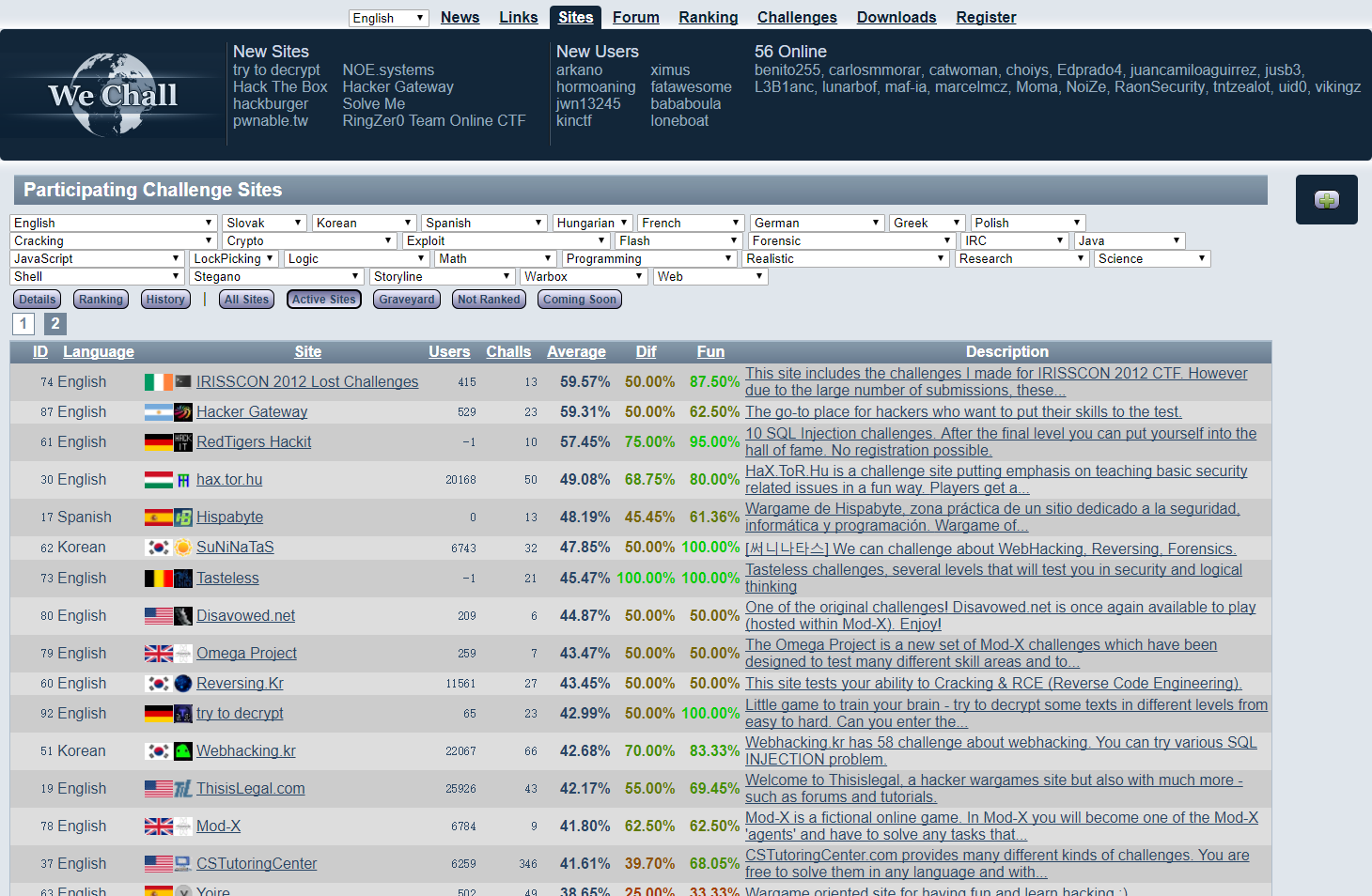Screen dimensions: 1372x896
Task: Click the UK flag beside Mod-X
Action: (159, 826)
